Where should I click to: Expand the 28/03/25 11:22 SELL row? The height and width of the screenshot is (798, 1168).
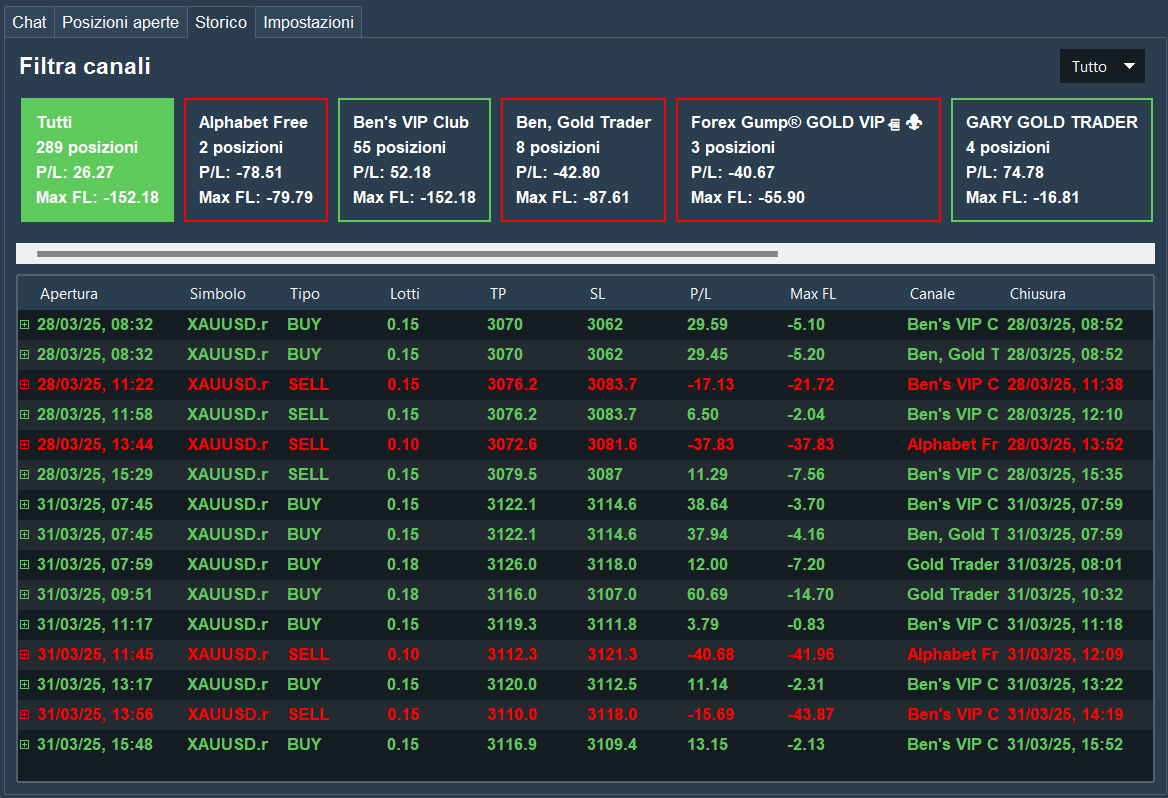coord(25,385)
